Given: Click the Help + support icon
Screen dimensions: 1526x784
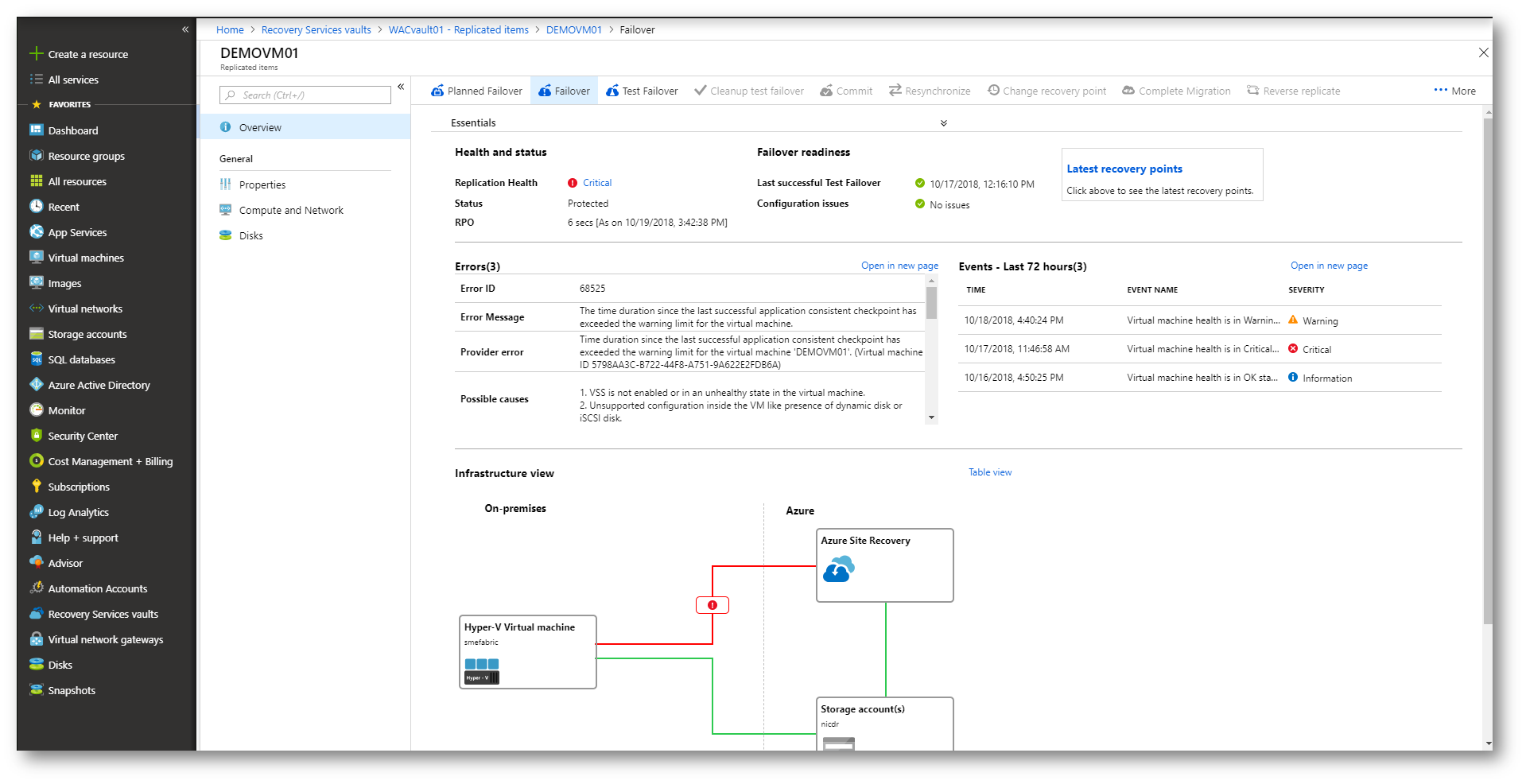Looking at the screenshot, I should [x=36, y=538].
